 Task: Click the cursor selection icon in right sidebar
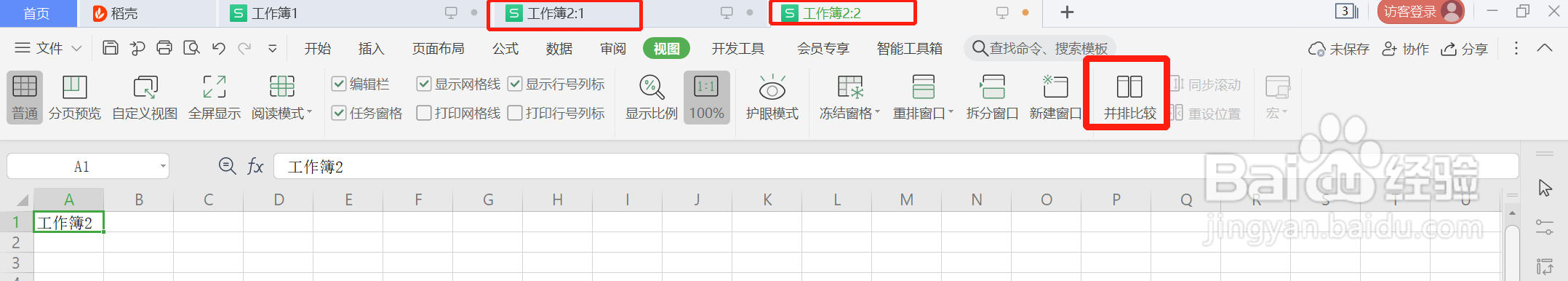(x=1545, y=188)
